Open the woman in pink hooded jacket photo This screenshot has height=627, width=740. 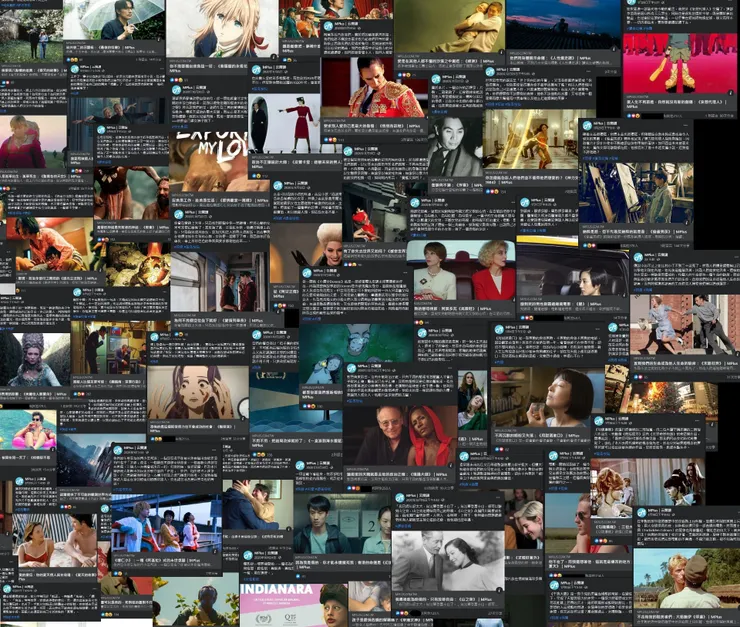33,142
